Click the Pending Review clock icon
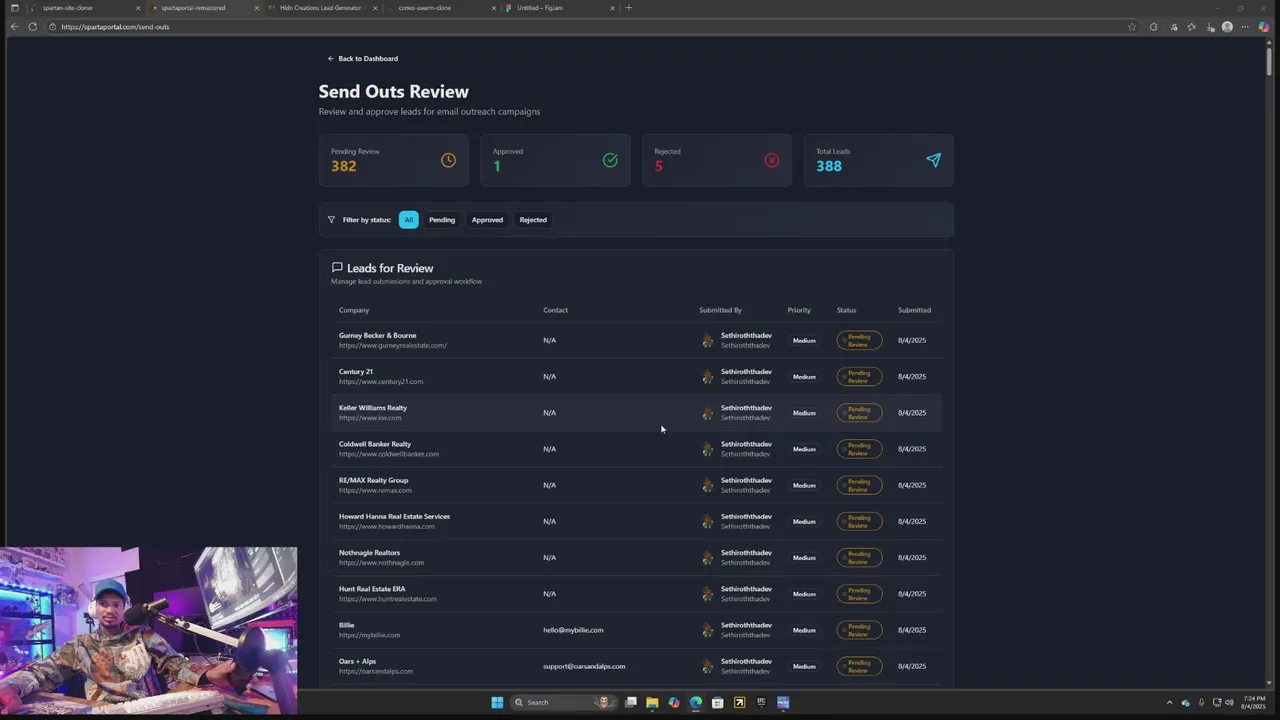The height and width of the screenshot is (720, 1280). [x=448, y=160]
